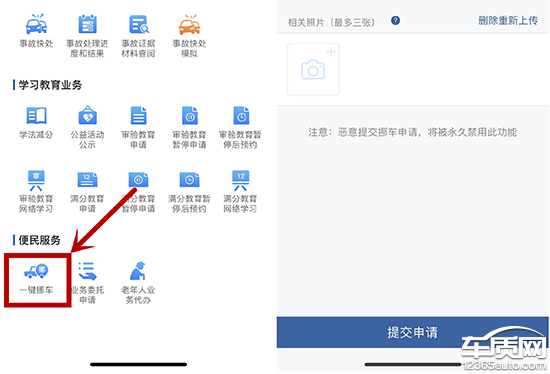Open 事故证据材料查阅 icon
Viewport: 550px width, 374px height.
coord(138,25)
